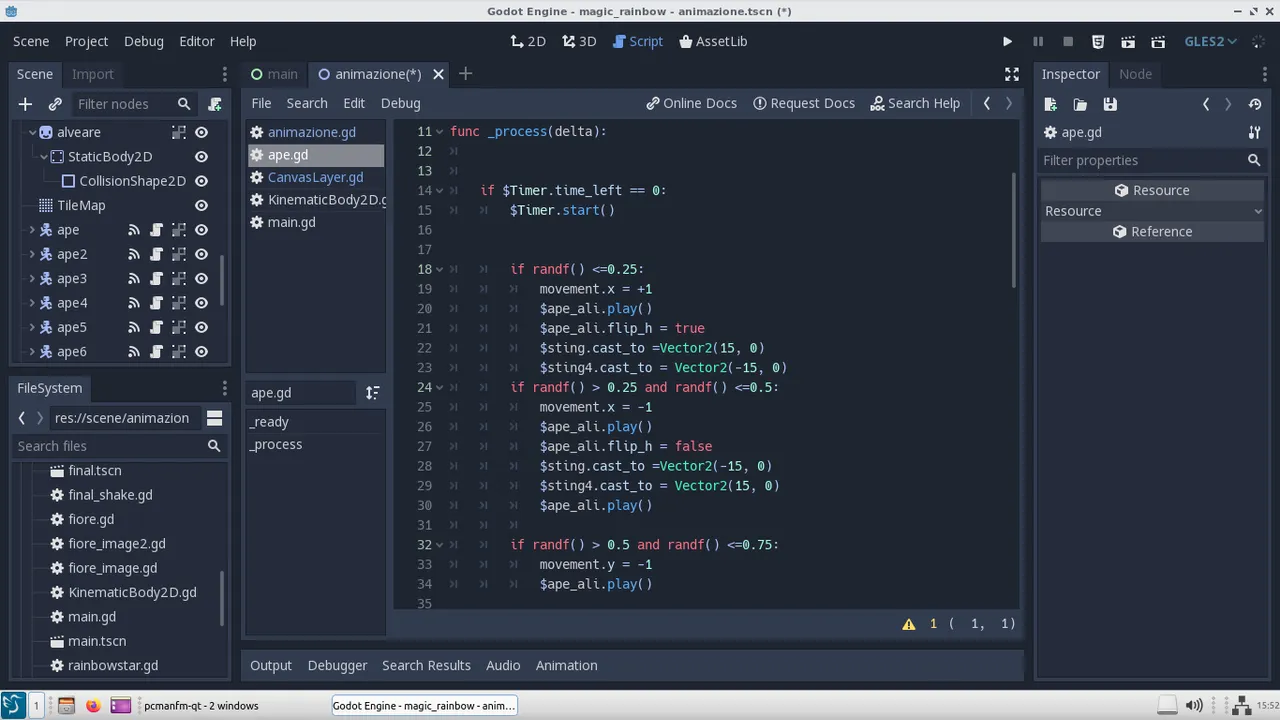Switch to the 2D workspace
Image resolution: width=1280 pixels, height=720 pixels.
pyautogui.click(x=528, y=41)
